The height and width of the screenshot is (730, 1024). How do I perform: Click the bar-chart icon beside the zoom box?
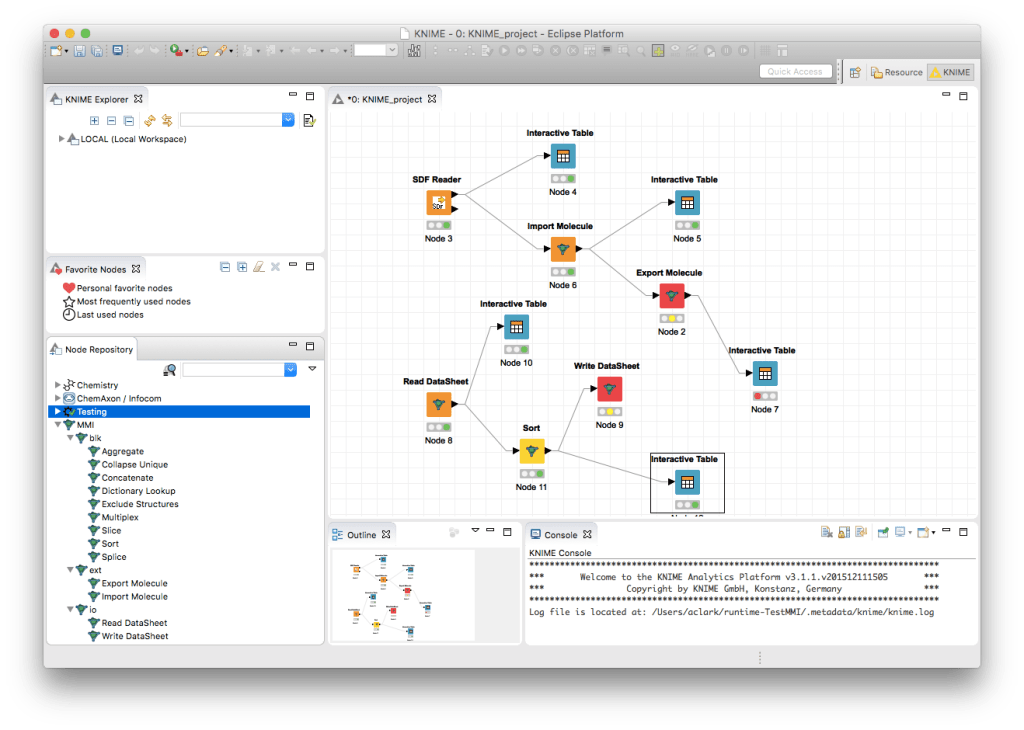click(x=414, y=50)
